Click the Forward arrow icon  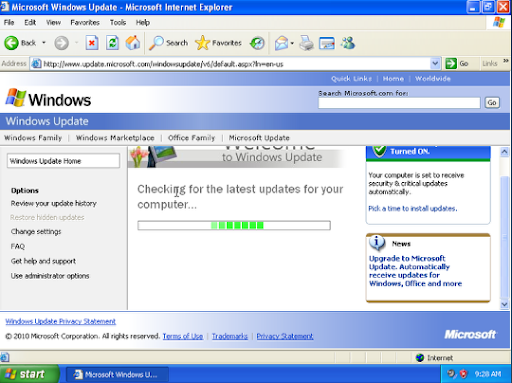click(61, 43)
